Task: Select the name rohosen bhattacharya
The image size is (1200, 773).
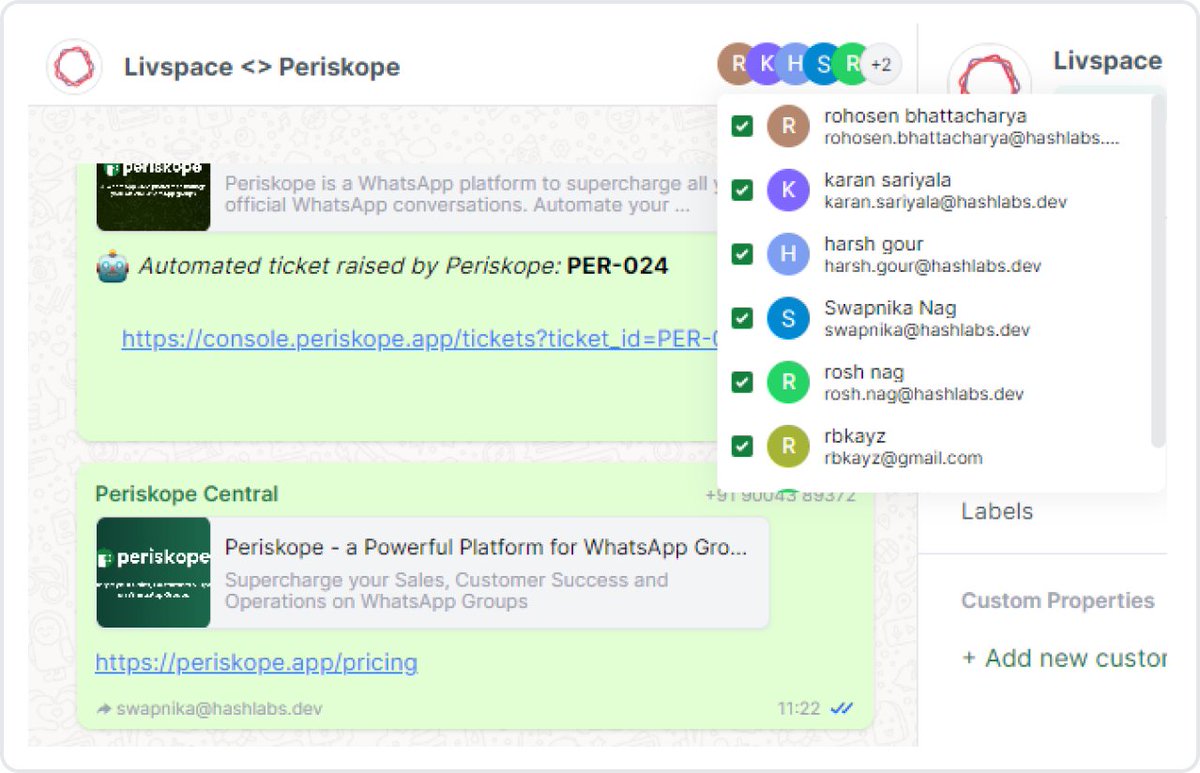Action: (x=925, y=116)
